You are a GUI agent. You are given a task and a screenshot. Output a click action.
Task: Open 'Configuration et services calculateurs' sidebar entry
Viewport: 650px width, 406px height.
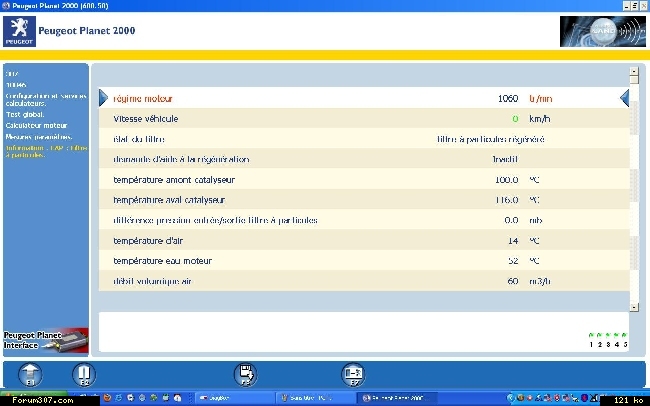coord(46,99)
